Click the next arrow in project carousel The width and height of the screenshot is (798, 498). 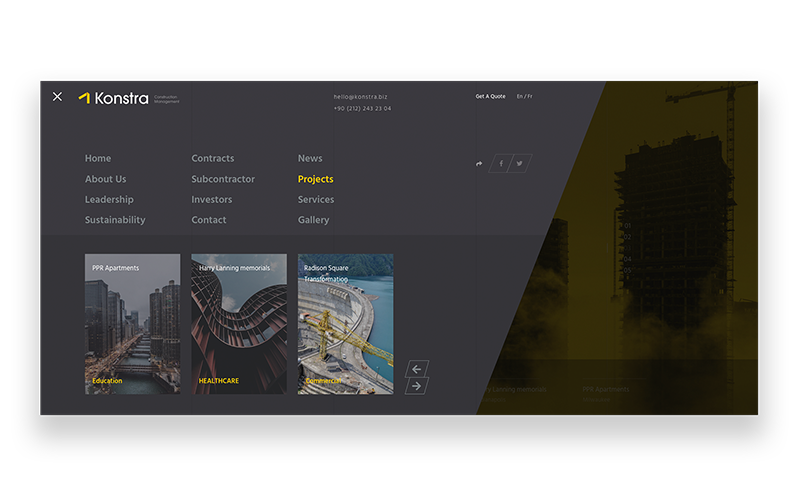tap(417, 386)
